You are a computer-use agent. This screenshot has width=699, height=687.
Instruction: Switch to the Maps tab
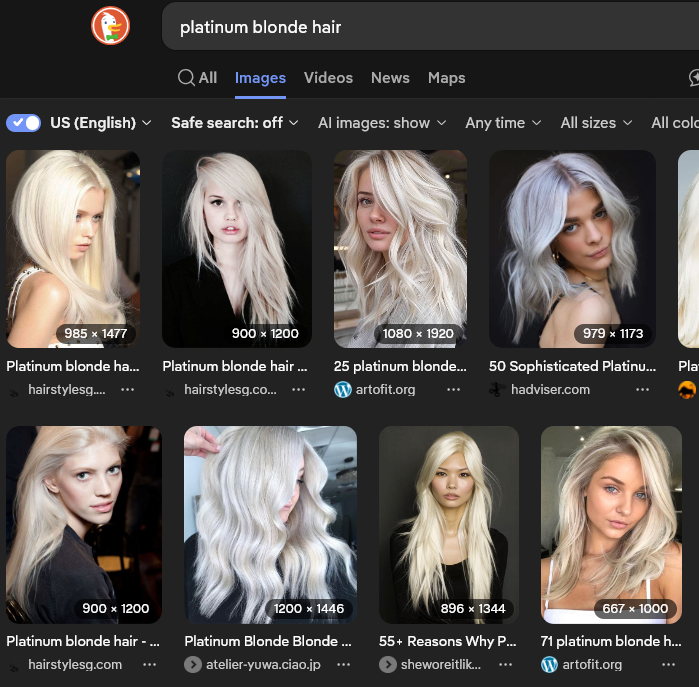coord(446,78)
